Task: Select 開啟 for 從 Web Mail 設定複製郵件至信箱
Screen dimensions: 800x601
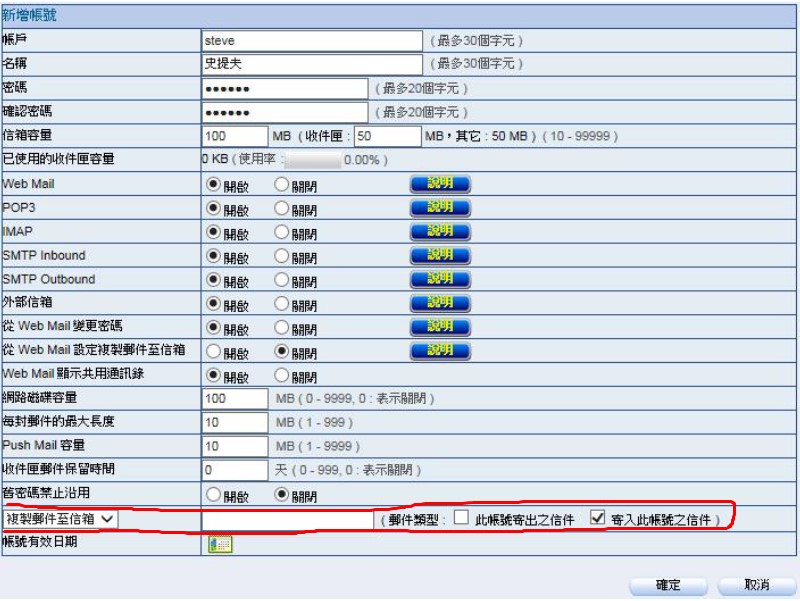Action: 213,351
